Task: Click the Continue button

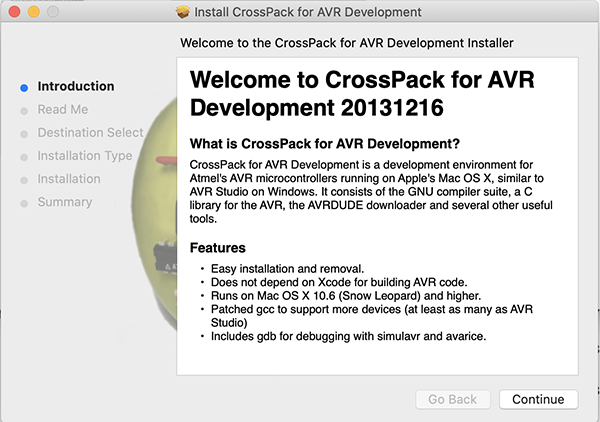Action: (x=538, y=399)
